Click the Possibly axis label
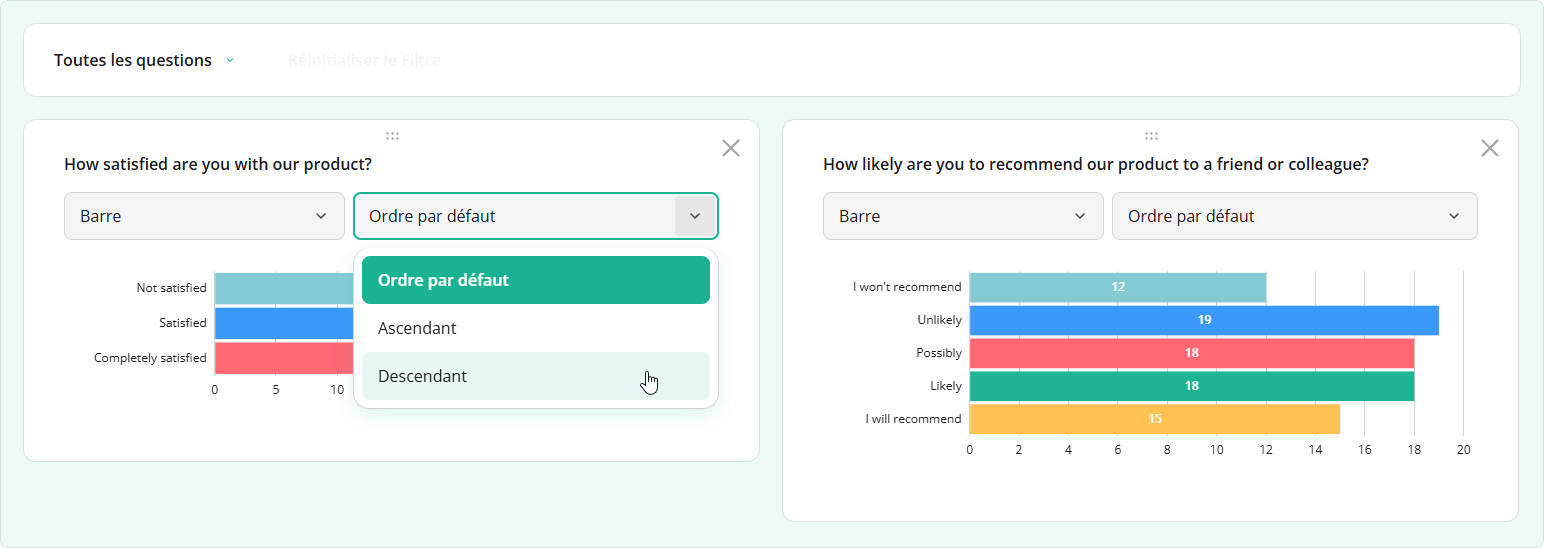The height and width of the screenshot is (548, 1544). 939,353
